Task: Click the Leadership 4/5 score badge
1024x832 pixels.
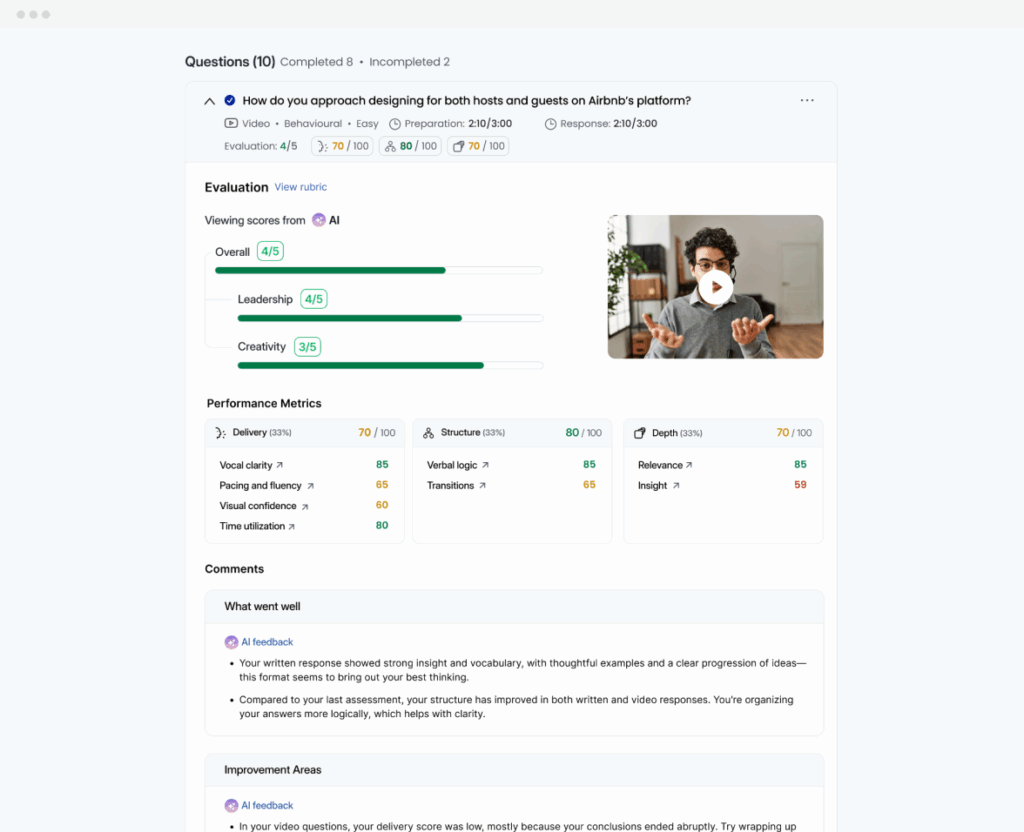Action: 314,299
